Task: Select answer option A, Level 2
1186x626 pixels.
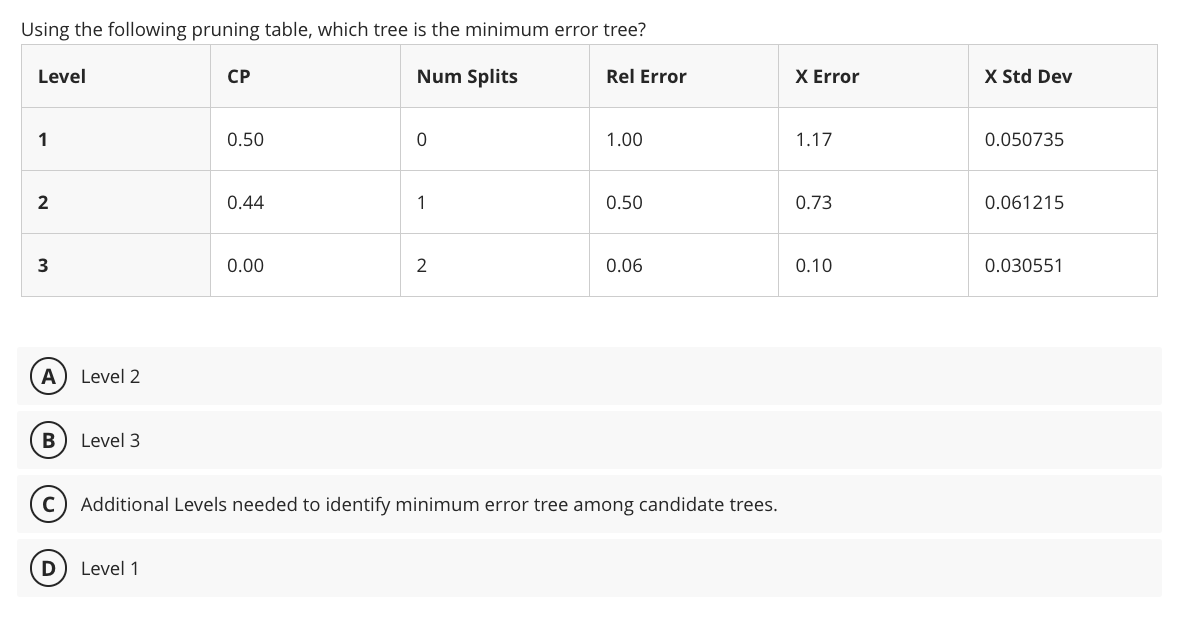Action: point(110,376)
